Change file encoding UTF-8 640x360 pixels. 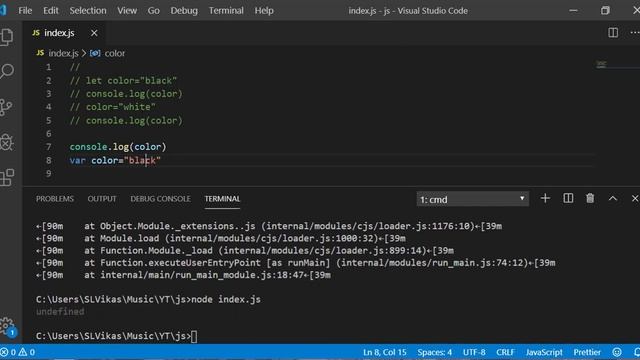point(474,352)
